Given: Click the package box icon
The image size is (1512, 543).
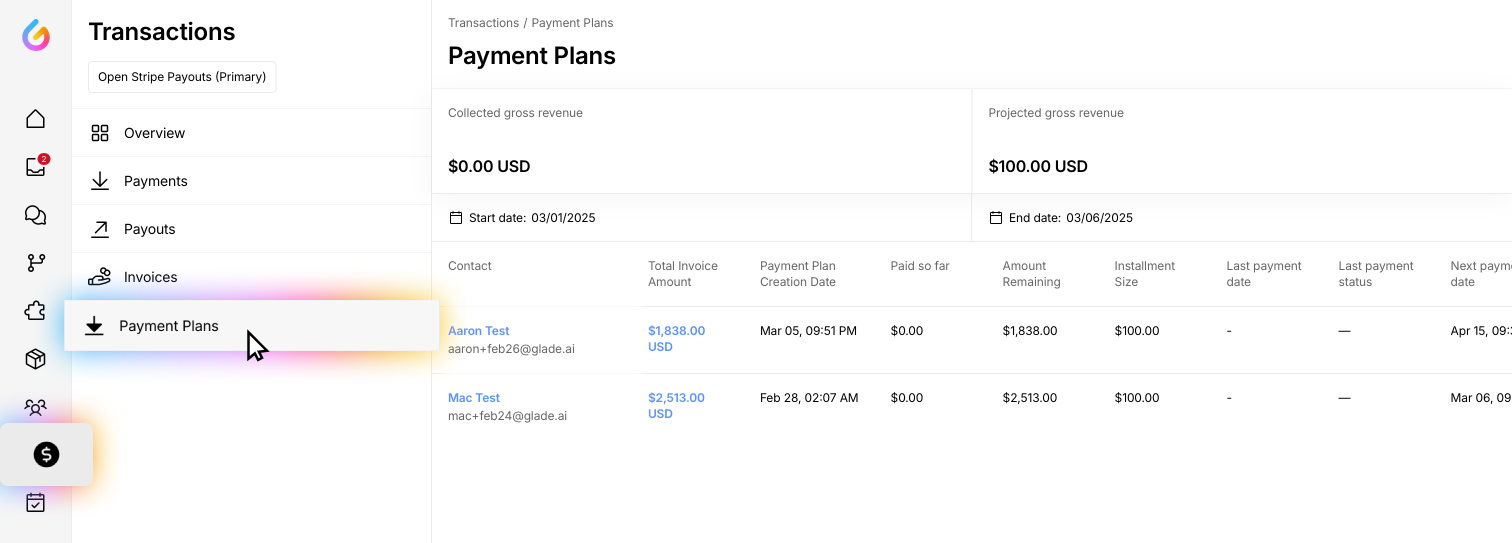Looking at the screenshot, I should (x=36, y=359).
